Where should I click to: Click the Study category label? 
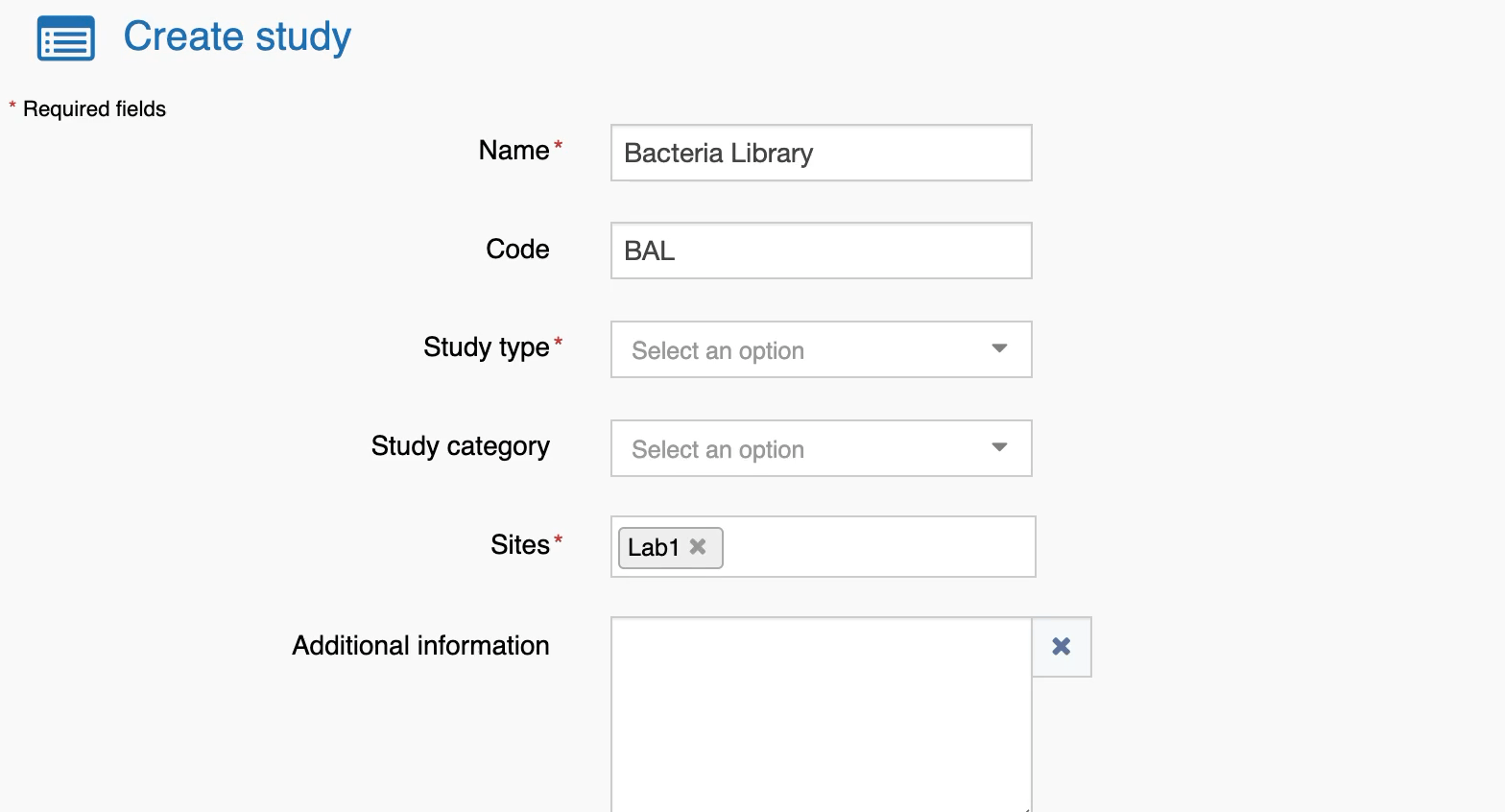[x=460, y=446]
